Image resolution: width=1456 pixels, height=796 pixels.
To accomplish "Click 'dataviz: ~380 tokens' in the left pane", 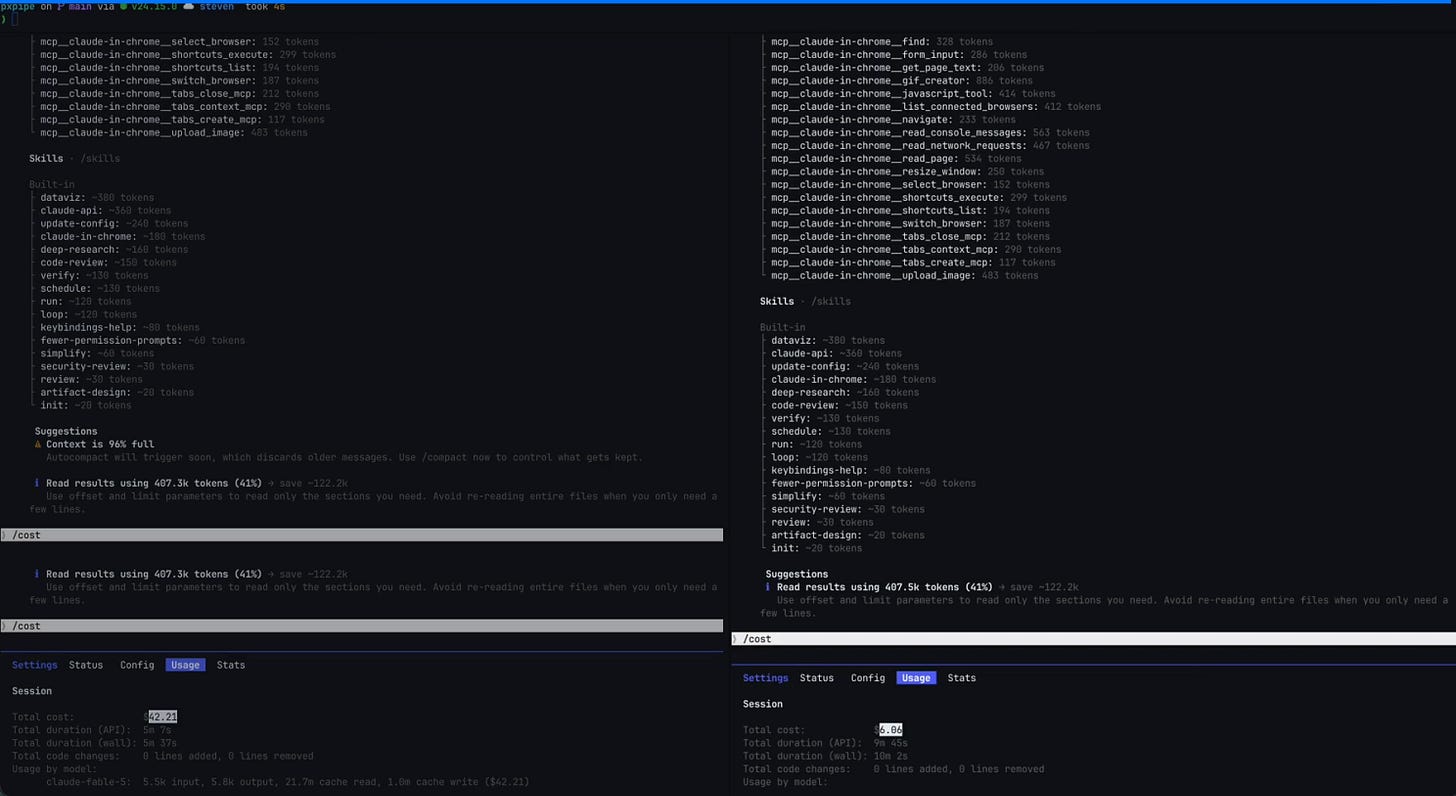I will coord(97,198).
